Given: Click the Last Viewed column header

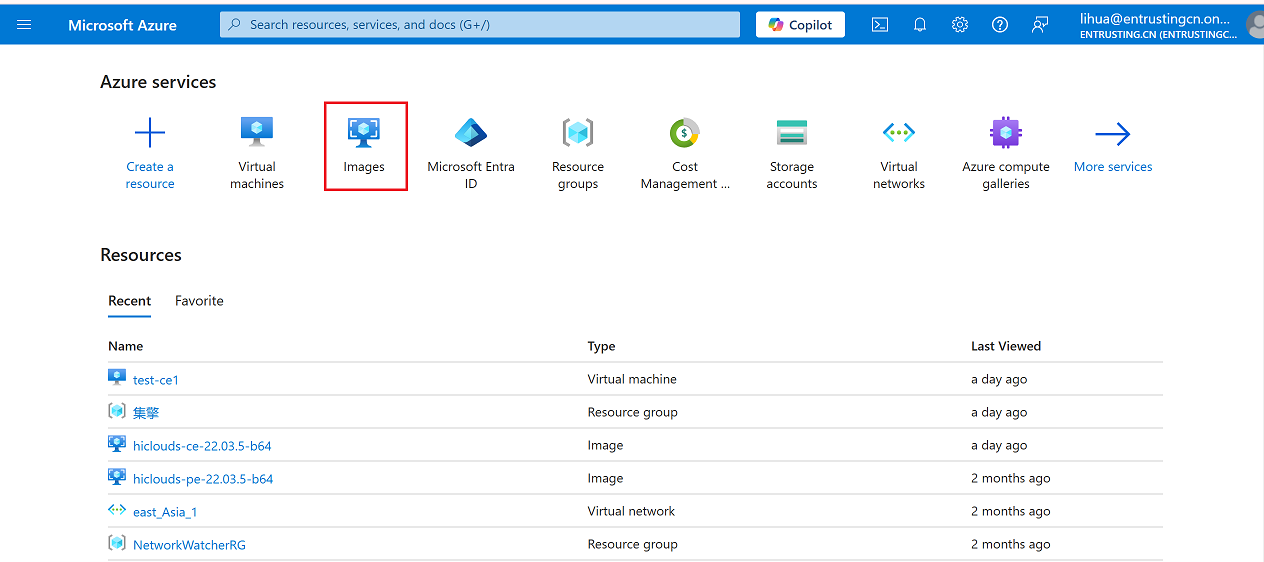Looking at the screenshot, I should [x=1006, y=346].
